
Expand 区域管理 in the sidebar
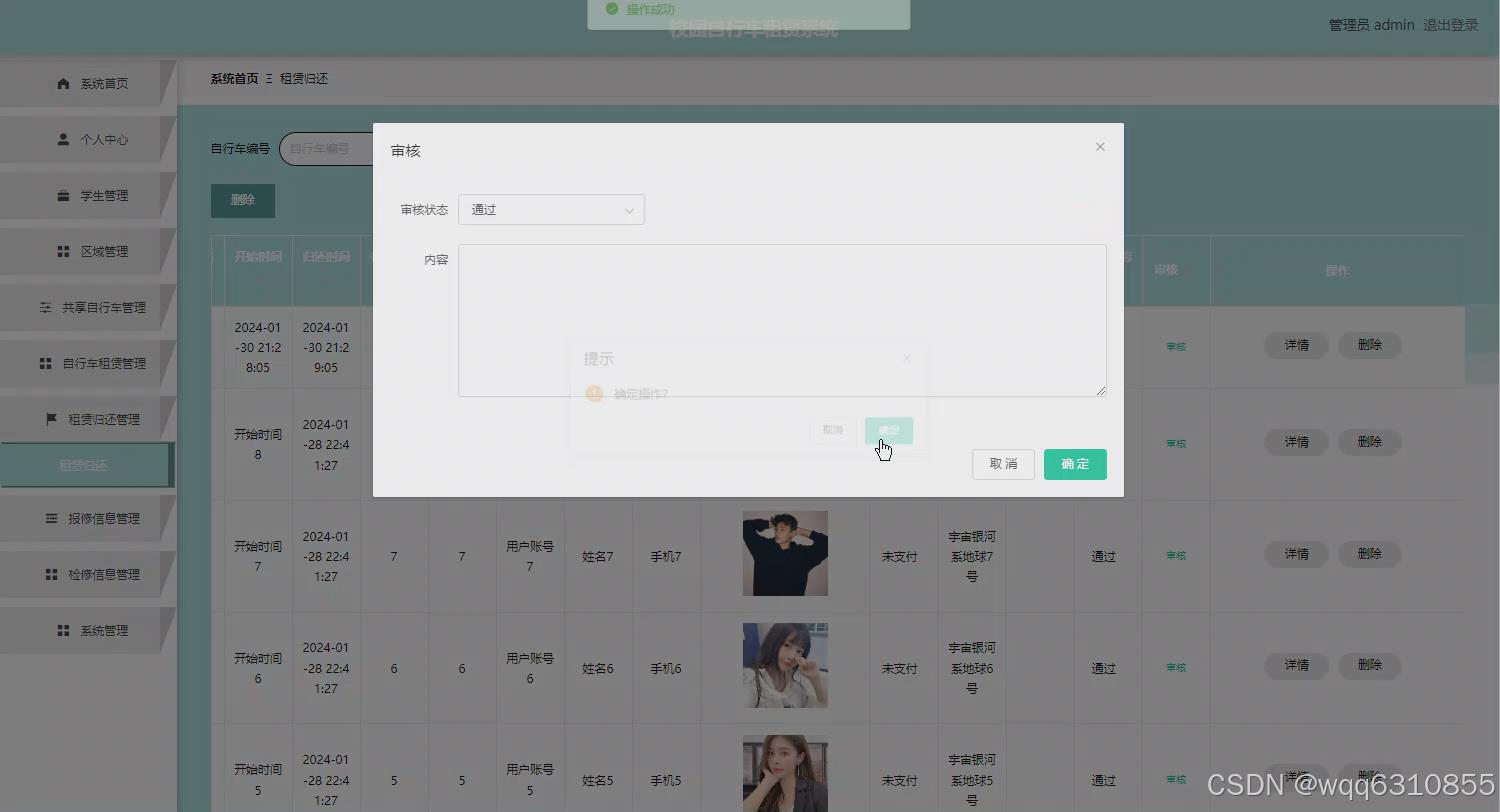(88, 251)
